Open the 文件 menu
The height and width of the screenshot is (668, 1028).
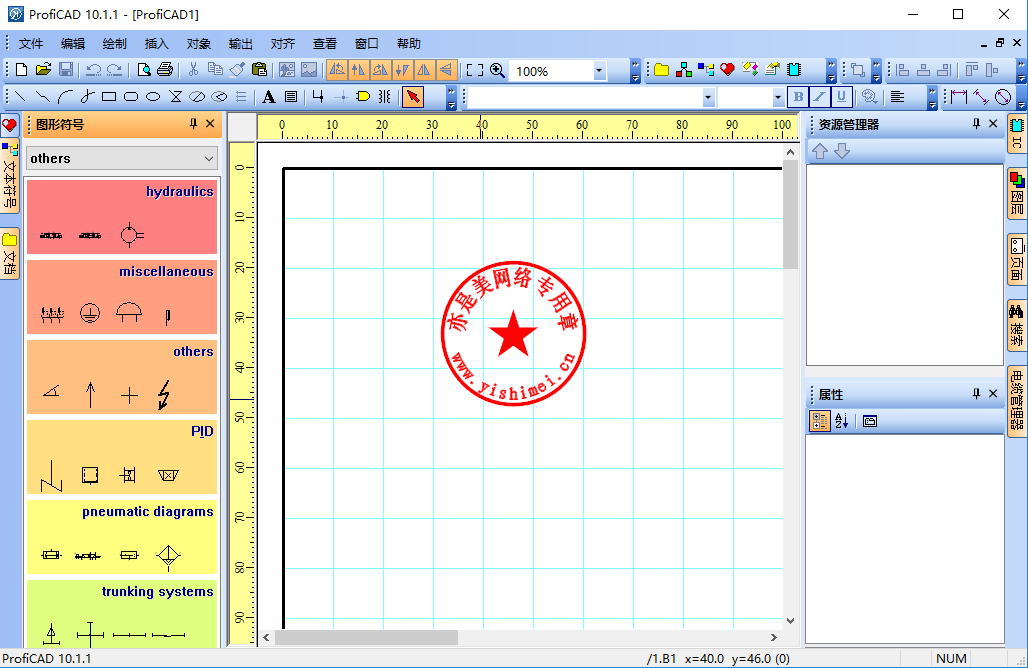31,43
